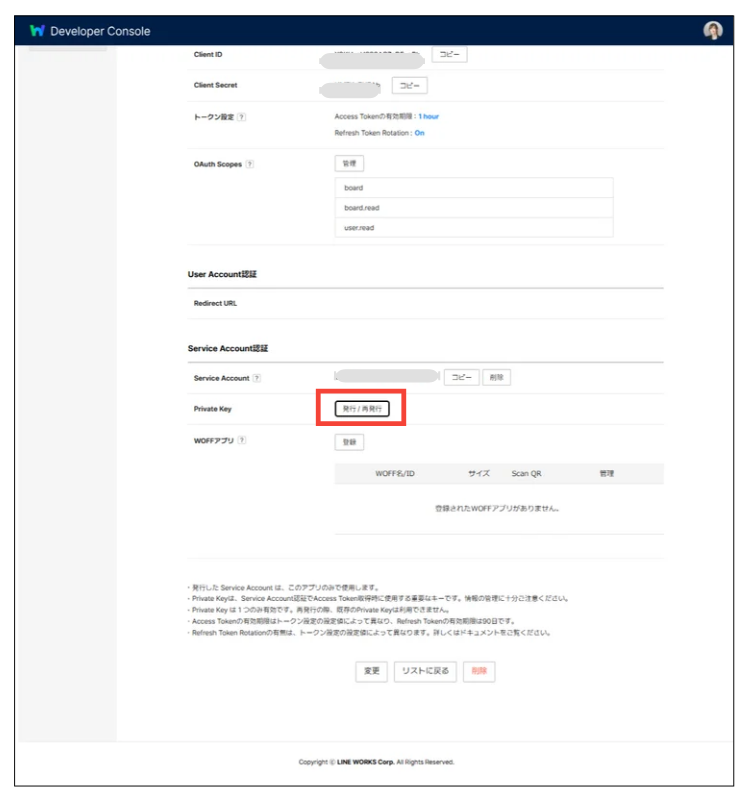747x801 pixels.
Task: Click the Access Token '1 hour' value
Action: click(428, 117)
